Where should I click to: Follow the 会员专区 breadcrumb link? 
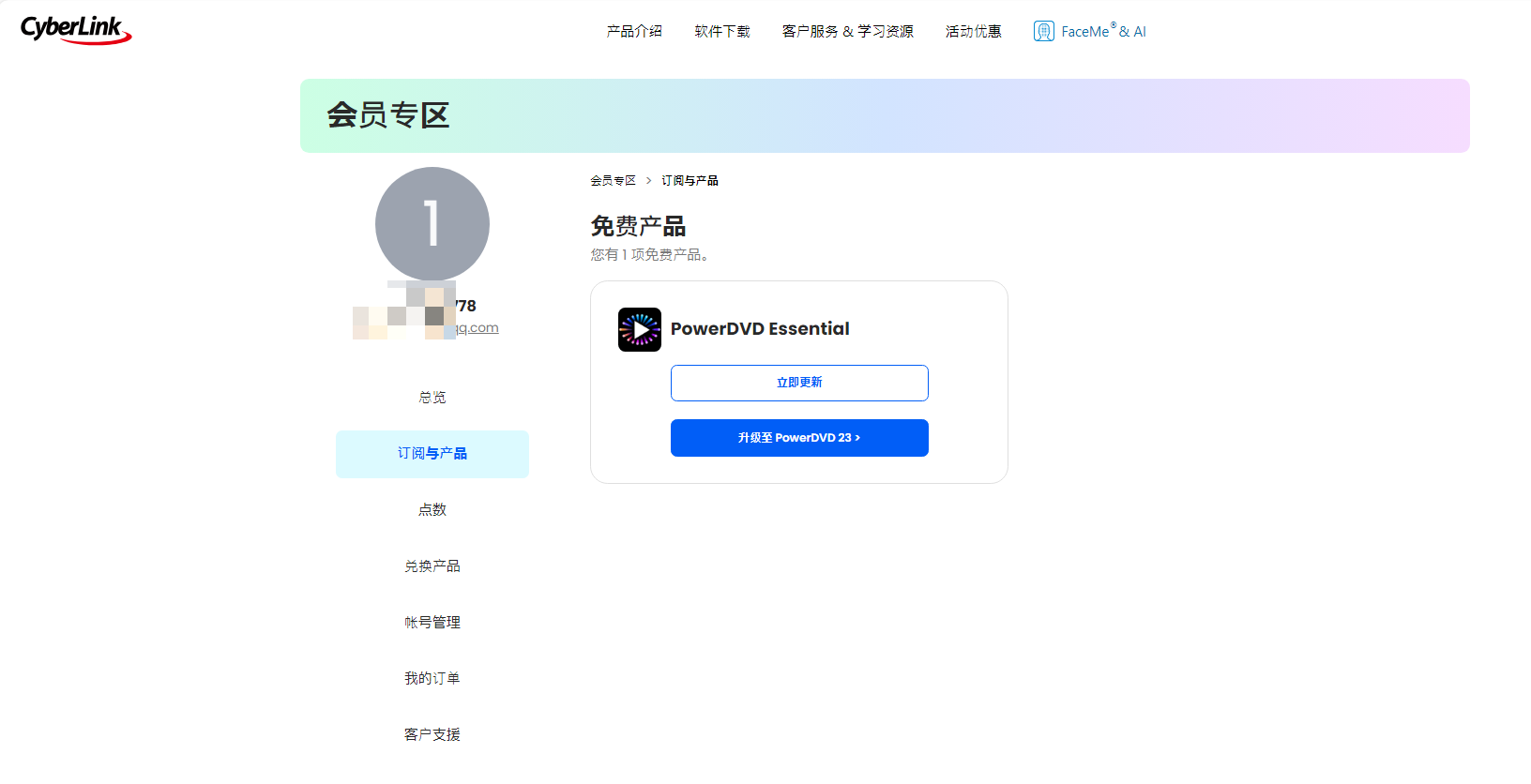pos(614,180)
